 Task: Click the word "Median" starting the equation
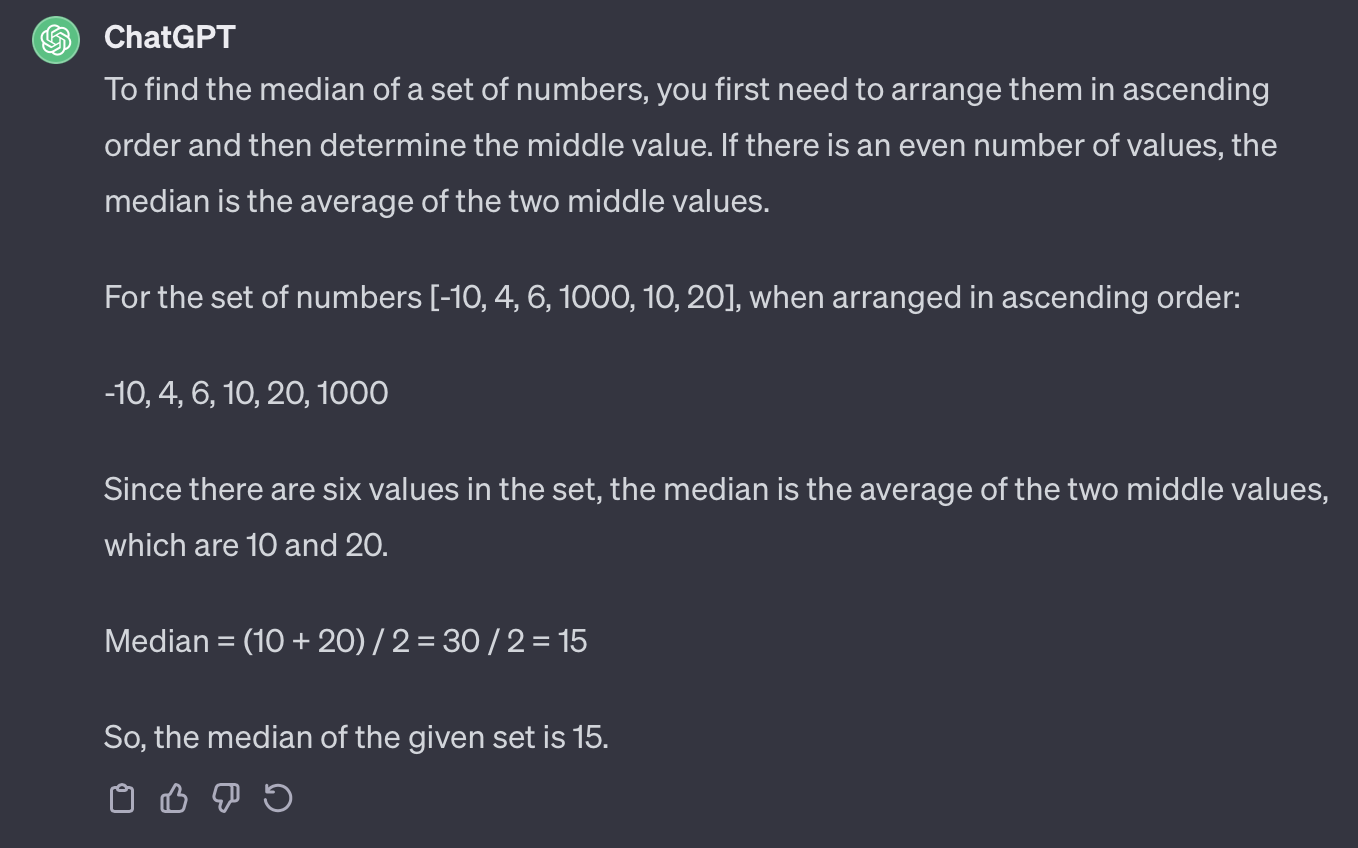[156, 641]
